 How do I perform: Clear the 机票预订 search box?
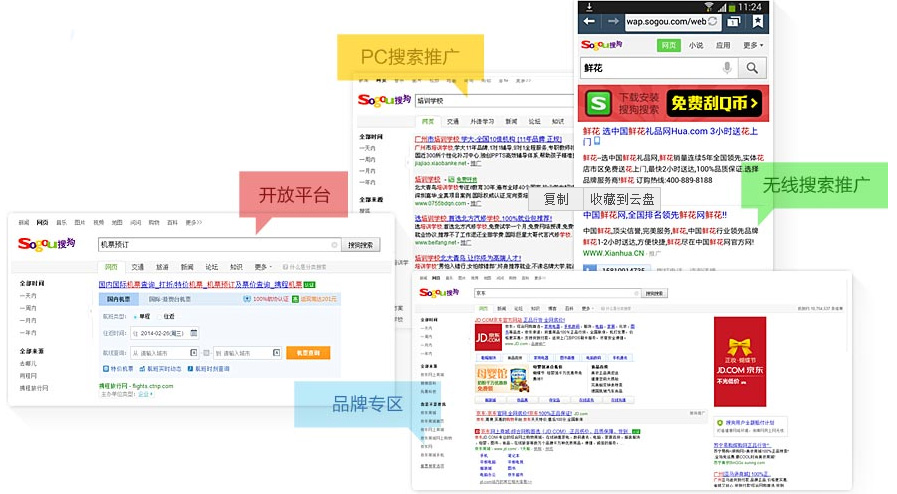pyautogui.click(x=334, y=245)
